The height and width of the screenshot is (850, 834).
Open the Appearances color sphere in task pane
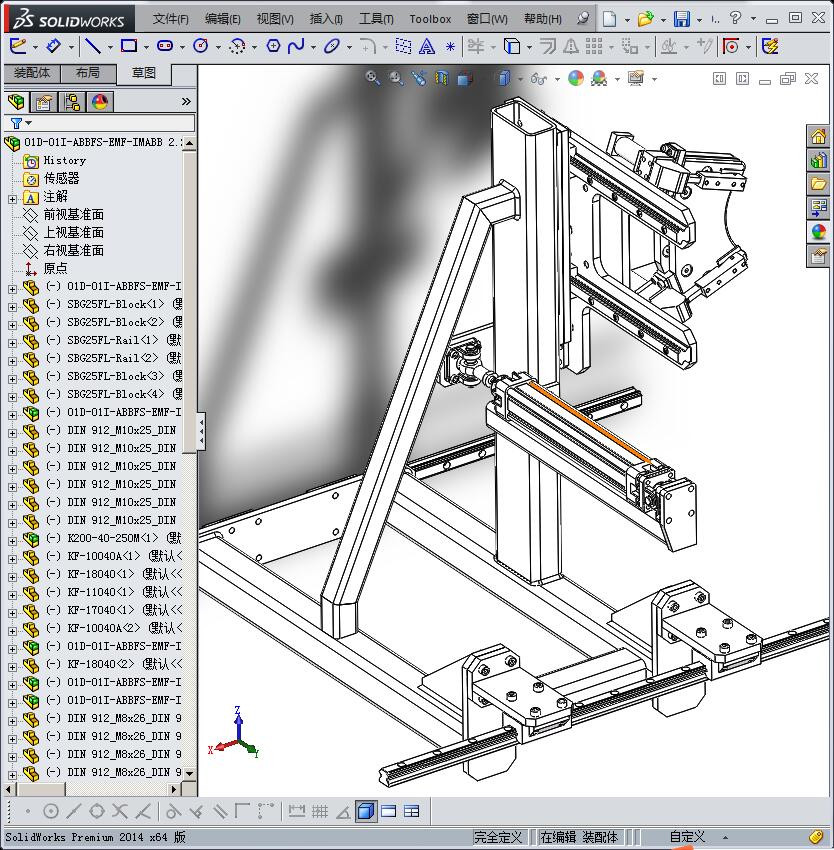pos(819,232)
